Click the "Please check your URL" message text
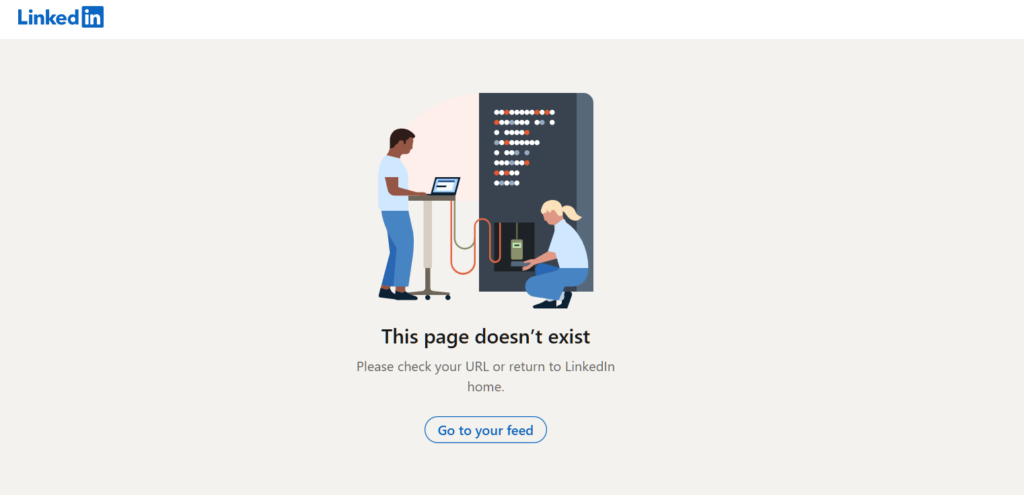Image resolution: width=1024 pixels, height=495 pixels. pos(485,376)
